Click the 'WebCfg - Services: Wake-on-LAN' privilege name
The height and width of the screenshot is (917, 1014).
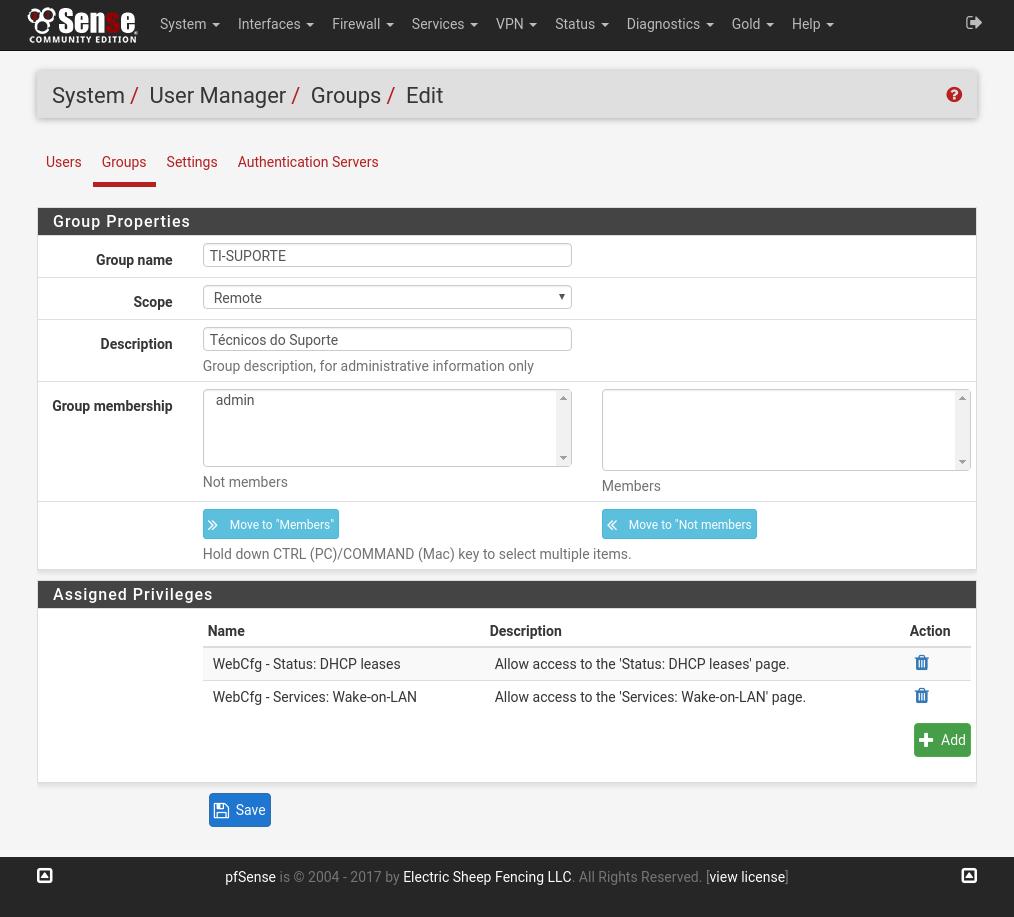(314, 696)
